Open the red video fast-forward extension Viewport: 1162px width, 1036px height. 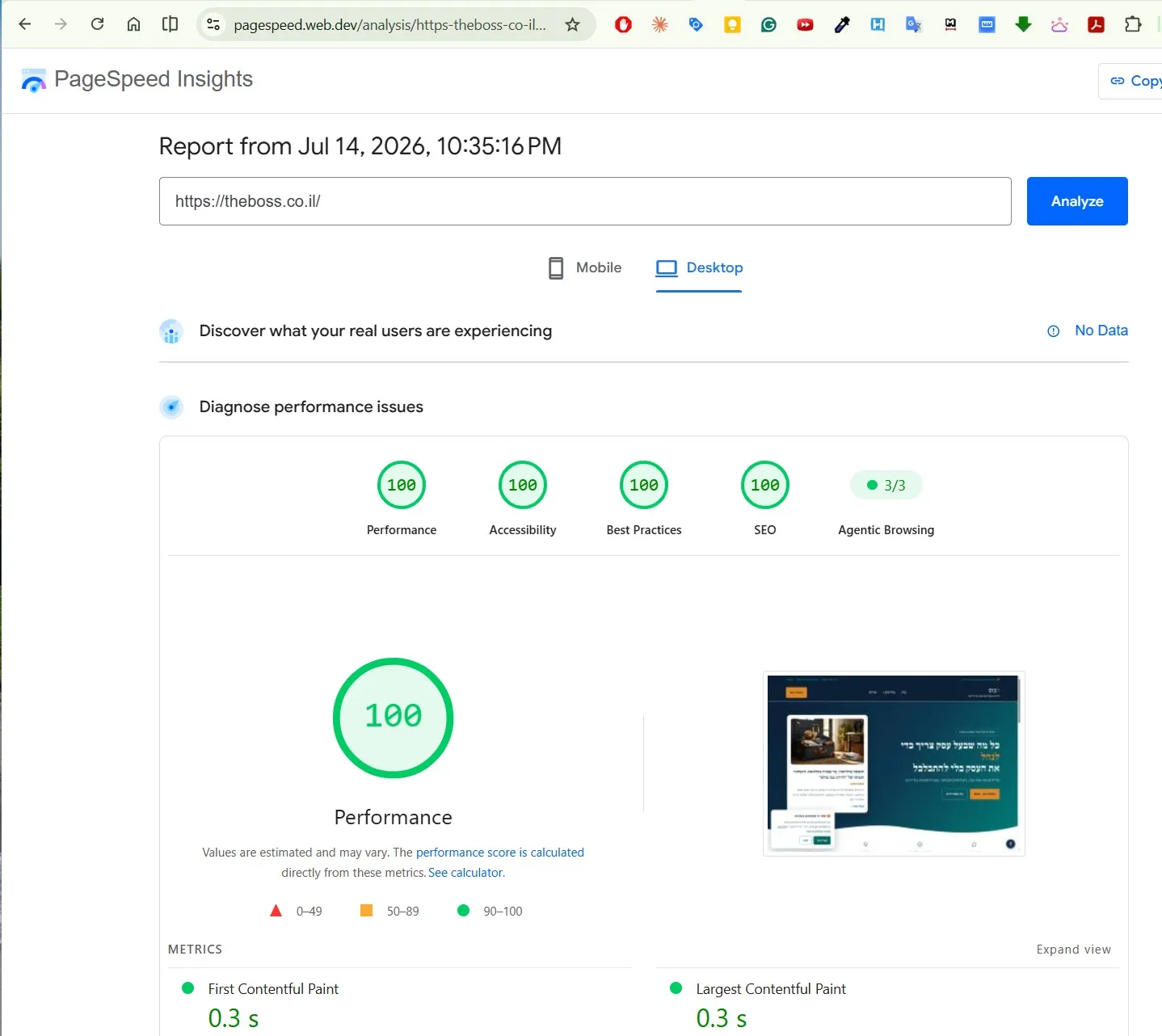805,25
